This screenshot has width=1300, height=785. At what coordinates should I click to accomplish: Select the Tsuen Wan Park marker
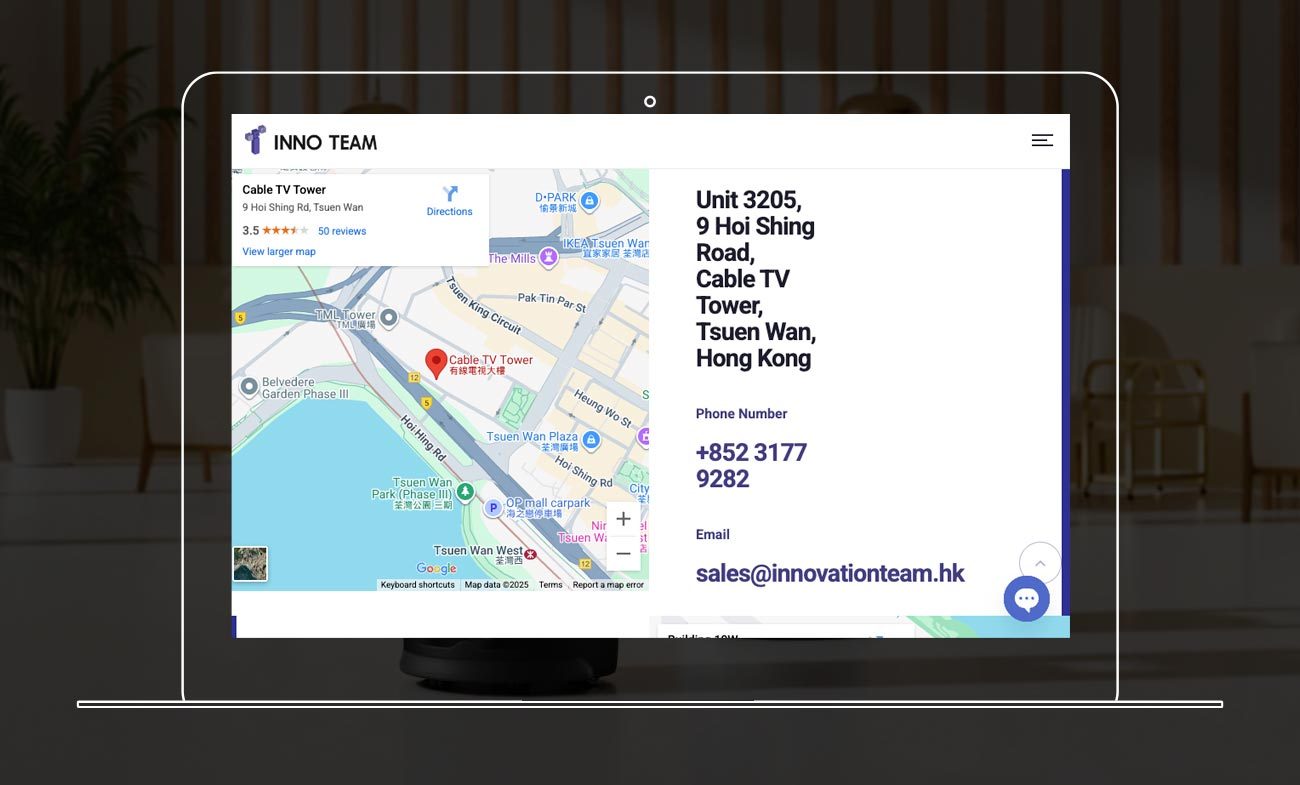click(x=465, y=491)
